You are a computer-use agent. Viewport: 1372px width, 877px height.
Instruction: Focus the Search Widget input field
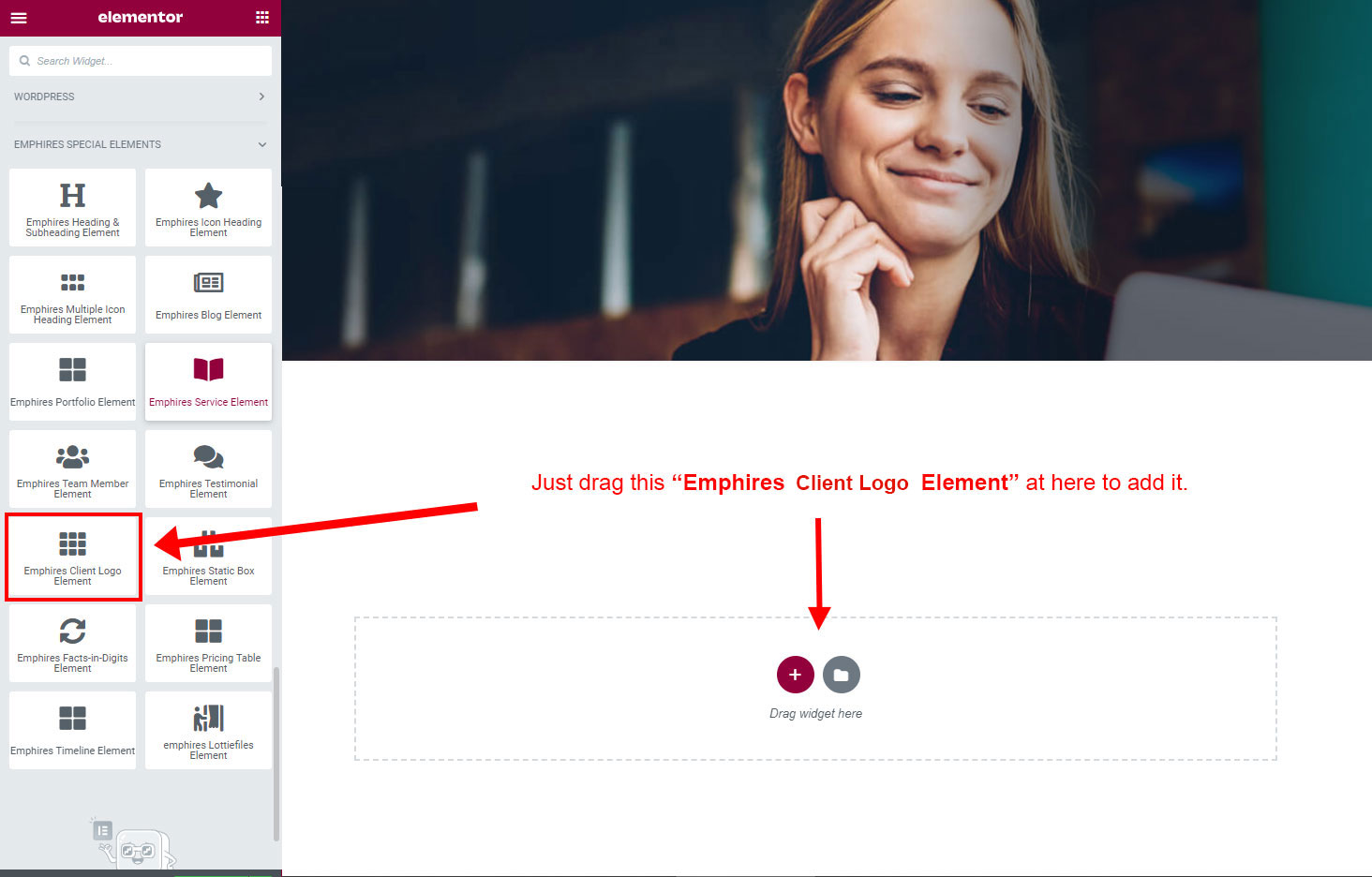point(141,61)
